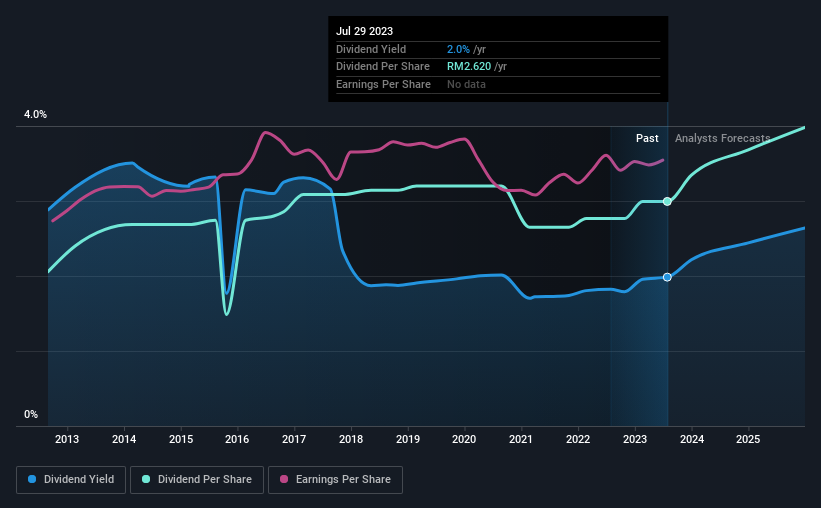Screen dimensions: 821x508
Task: Click the 2020 x-axis label
Action: click(x=464, y=439)
